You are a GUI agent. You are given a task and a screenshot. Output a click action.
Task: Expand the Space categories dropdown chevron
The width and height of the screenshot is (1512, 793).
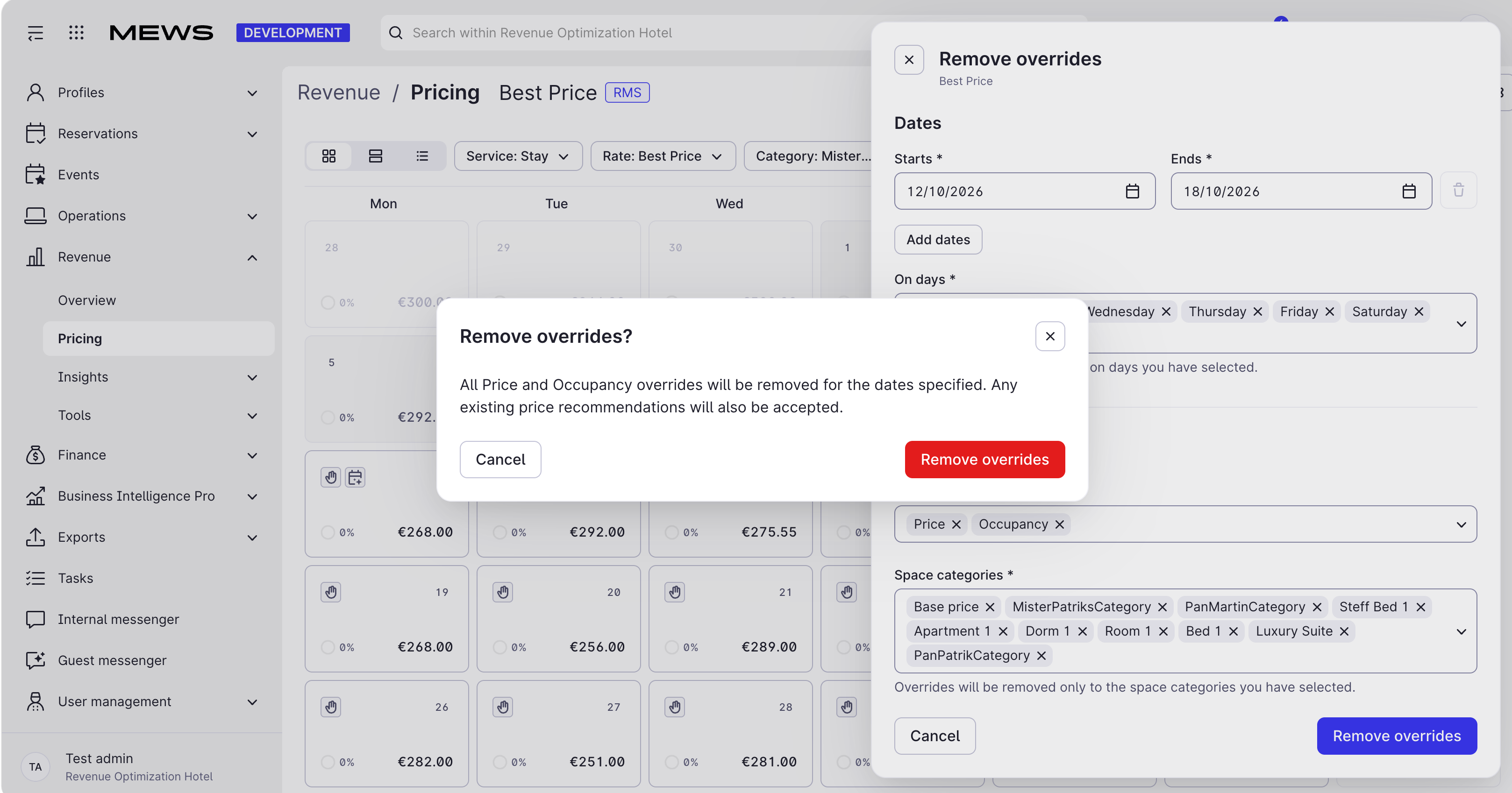coord(1461,632)
